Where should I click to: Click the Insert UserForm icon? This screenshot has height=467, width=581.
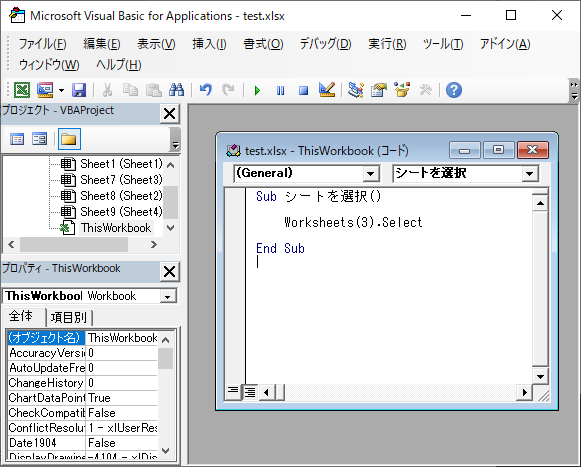tap(45, 90)
